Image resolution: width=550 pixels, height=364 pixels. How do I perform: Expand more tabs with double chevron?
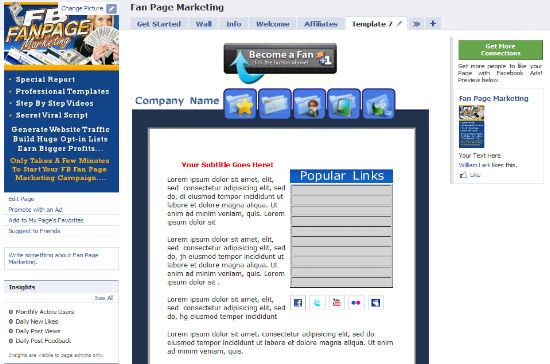(416, 24)
